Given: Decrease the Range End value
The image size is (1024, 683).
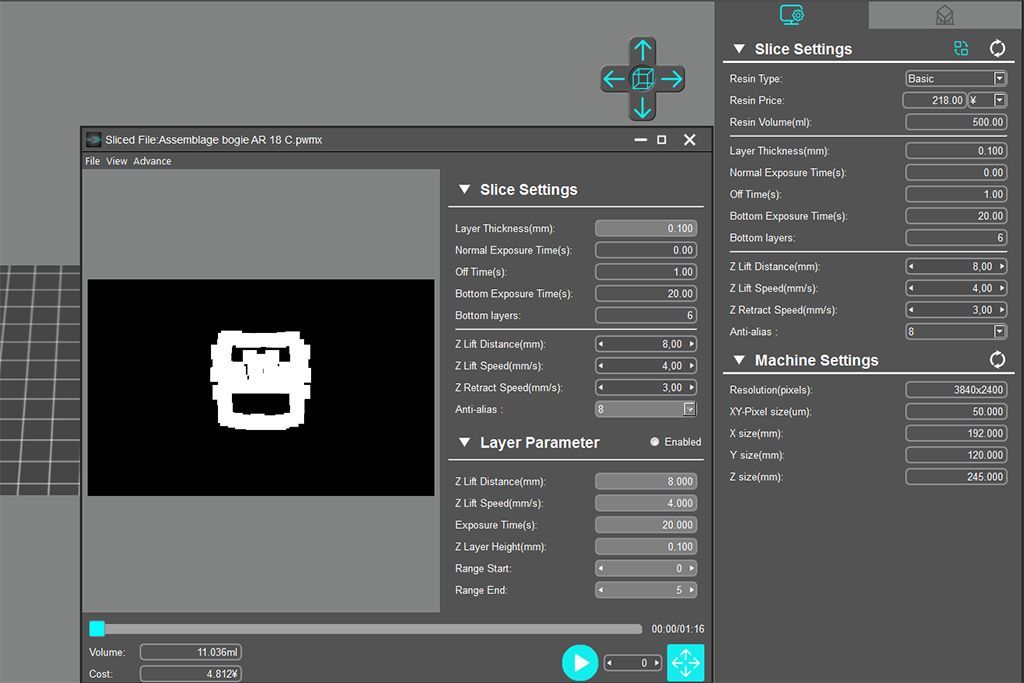Looking at the screenshot, I should click(601, 590).
